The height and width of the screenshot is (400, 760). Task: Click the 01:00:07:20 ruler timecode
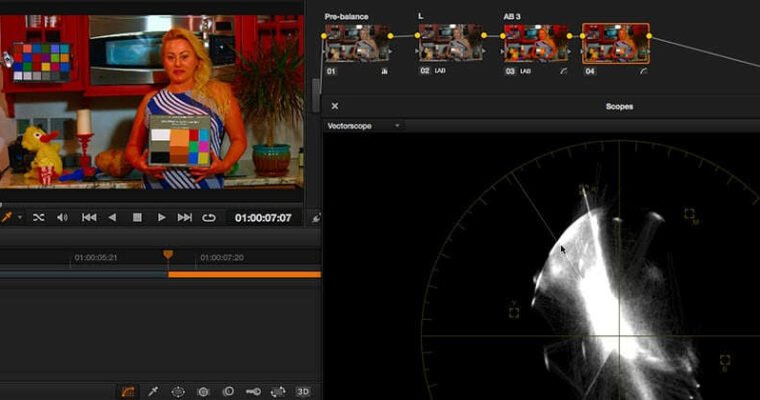222,257
